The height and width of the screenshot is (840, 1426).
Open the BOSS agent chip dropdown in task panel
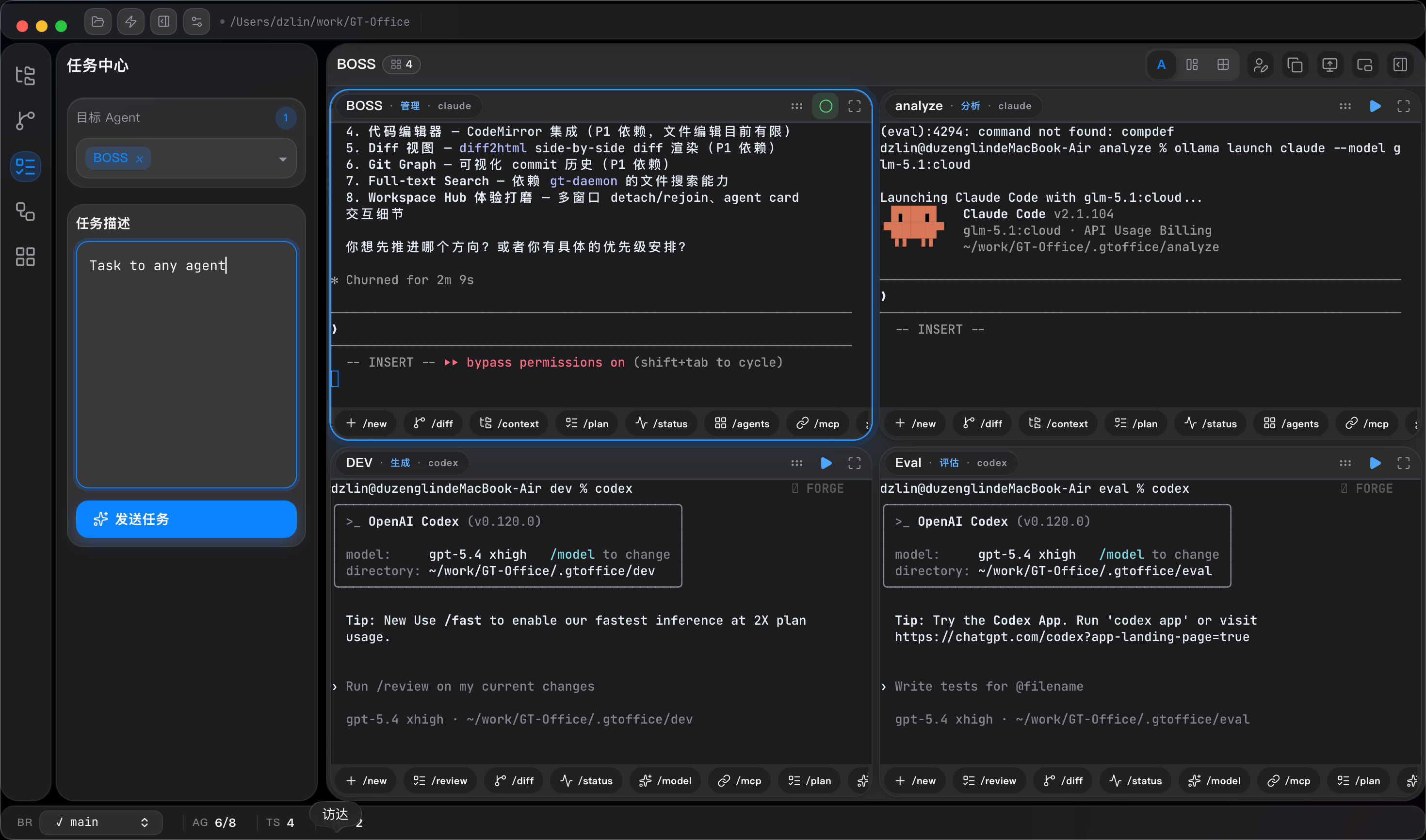pyautogui.click(x=282, y=159)
